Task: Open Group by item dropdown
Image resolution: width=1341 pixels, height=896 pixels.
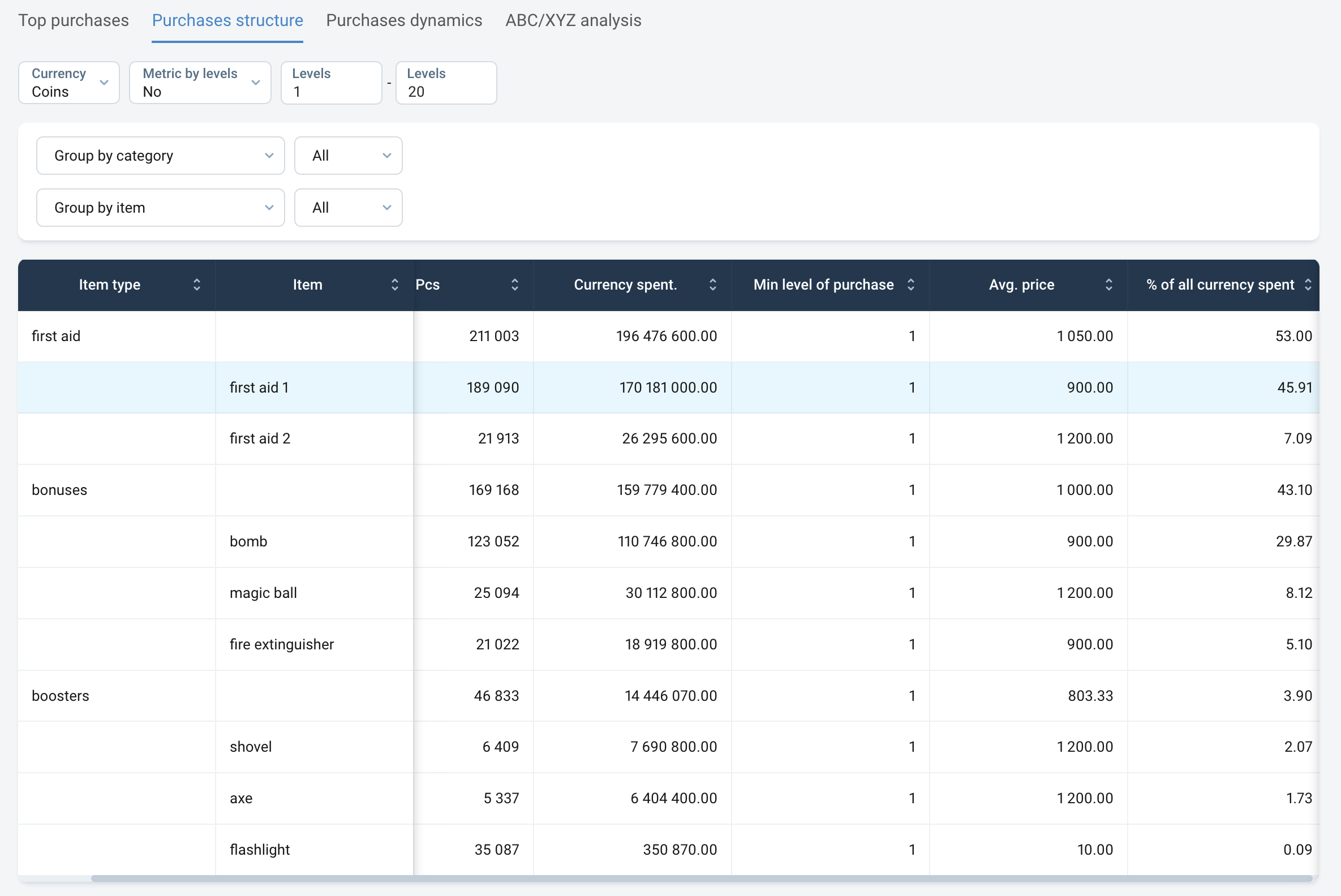Action: pos(160,208)
